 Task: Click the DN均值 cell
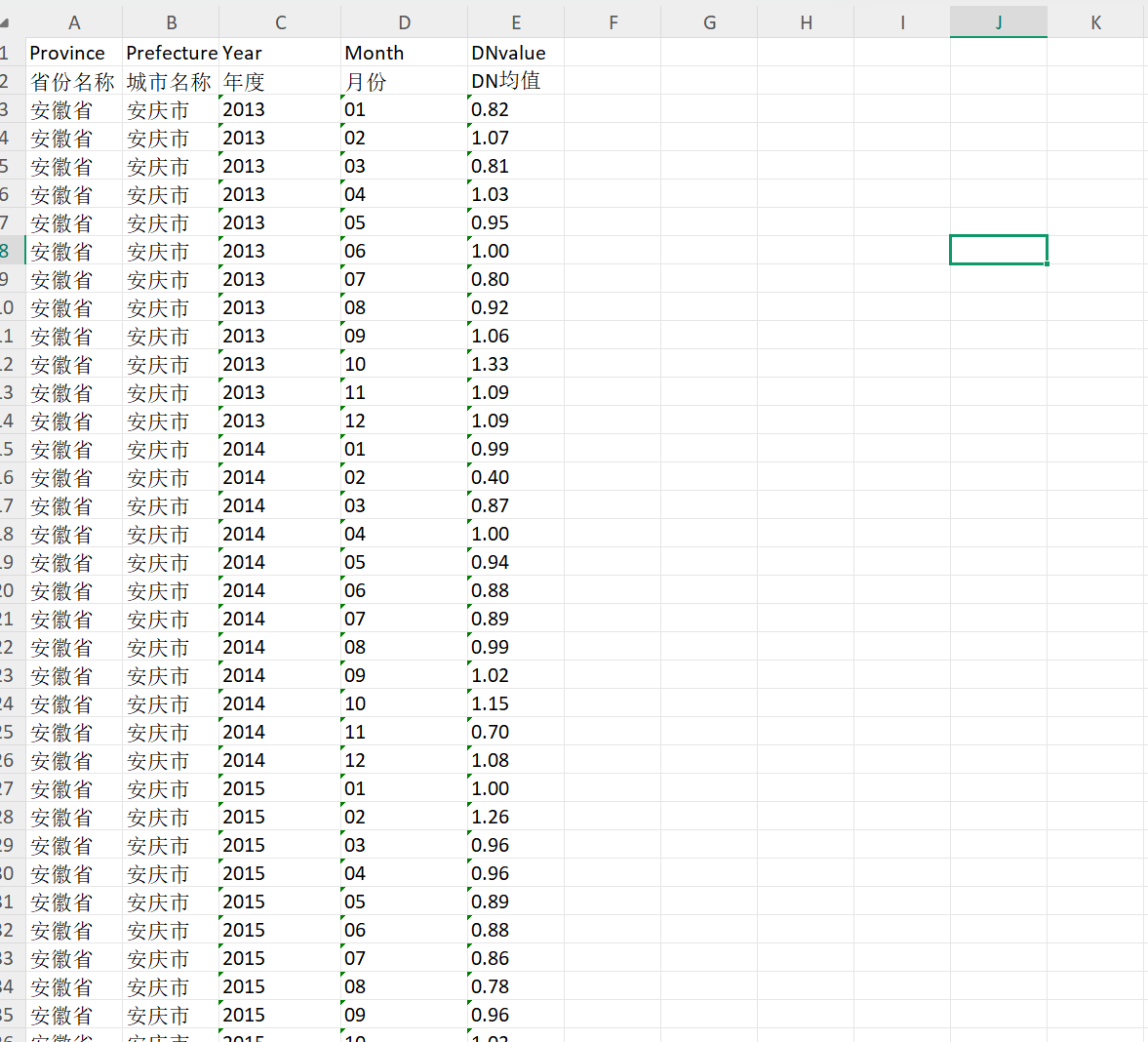coord(516,81)
